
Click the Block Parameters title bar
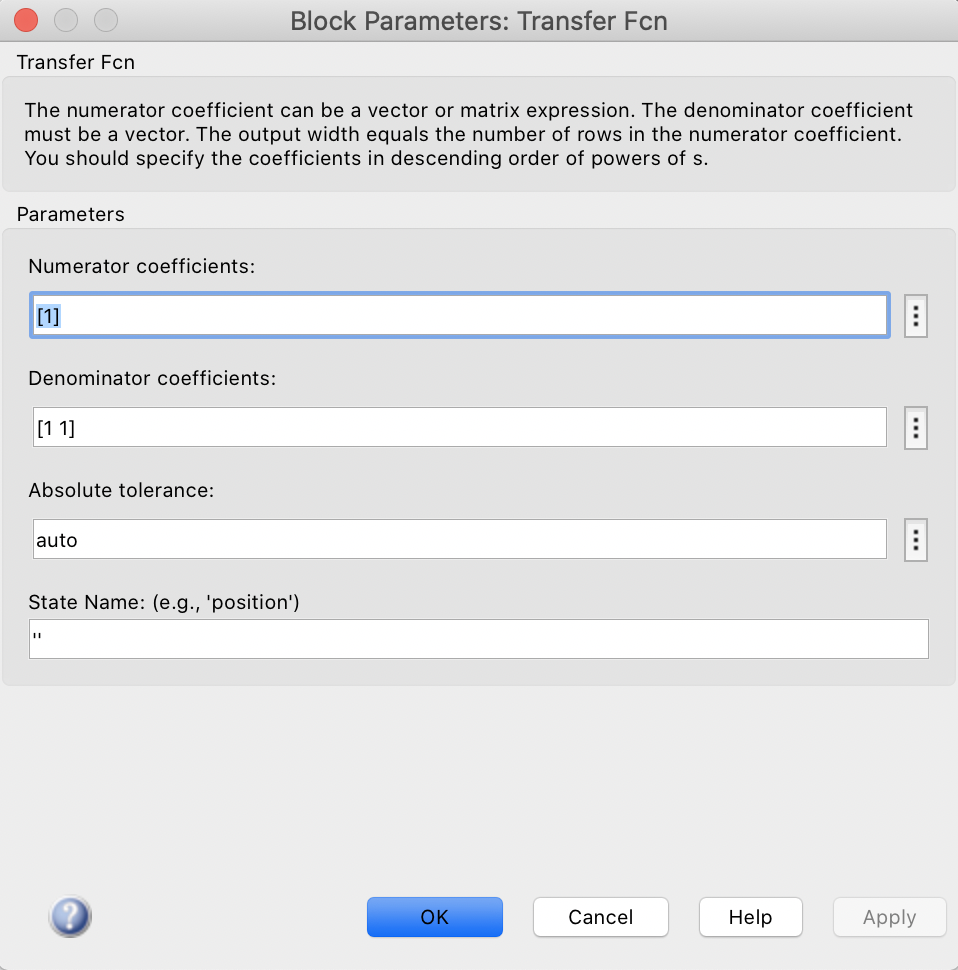click(478, 19)
